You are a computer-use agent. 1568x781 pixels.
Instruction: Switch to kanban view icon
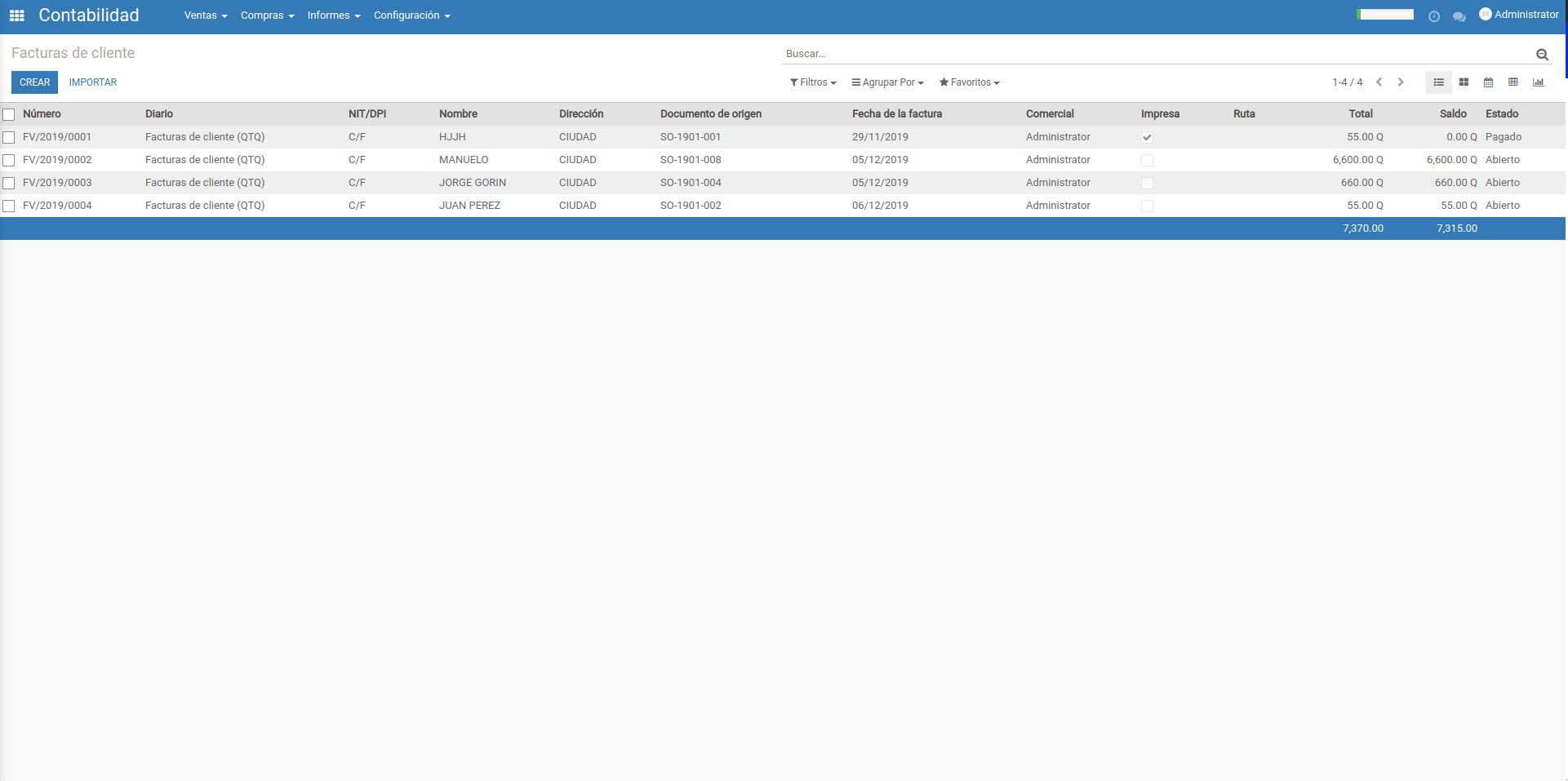[x=1464, y=82]
